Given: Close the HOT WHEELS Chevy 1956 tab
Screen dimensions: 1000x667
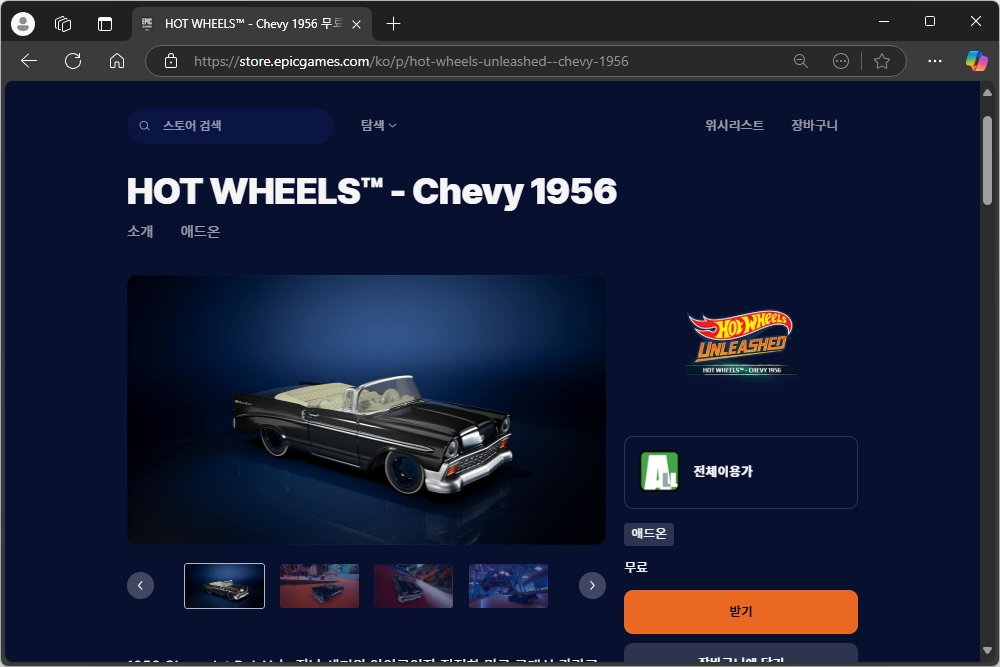Looking at the screenshot, I should (357, 24).
